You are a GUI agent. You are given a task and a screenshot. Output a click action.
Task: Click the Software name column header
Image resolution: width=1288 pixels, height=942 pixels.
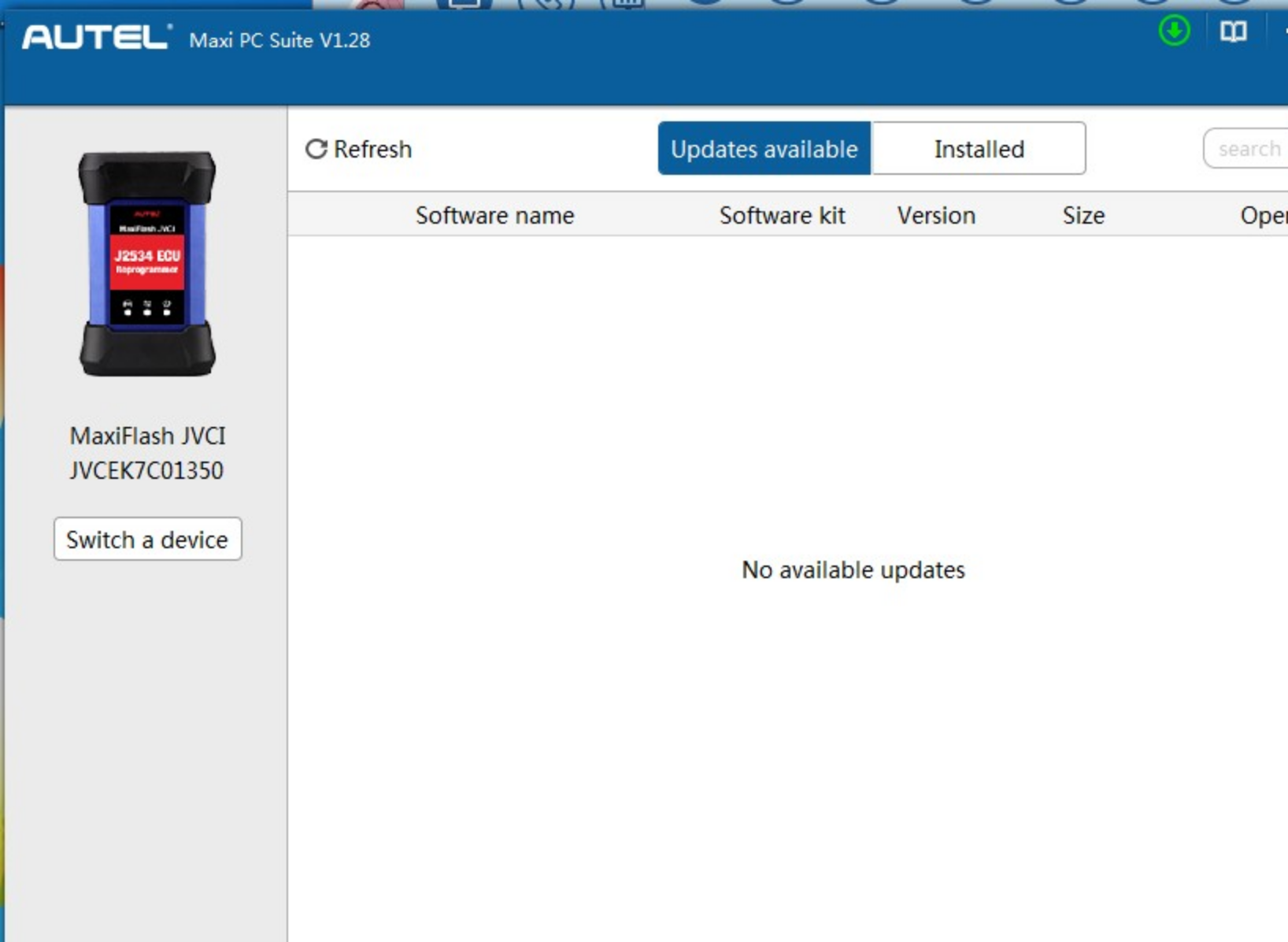click(x=494, y=215)
